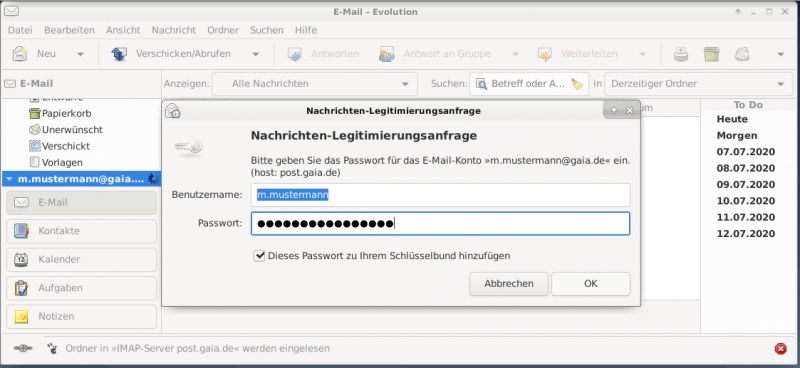Select the Papierkorb folder
The image size is (800, 368).
(66, 113)
